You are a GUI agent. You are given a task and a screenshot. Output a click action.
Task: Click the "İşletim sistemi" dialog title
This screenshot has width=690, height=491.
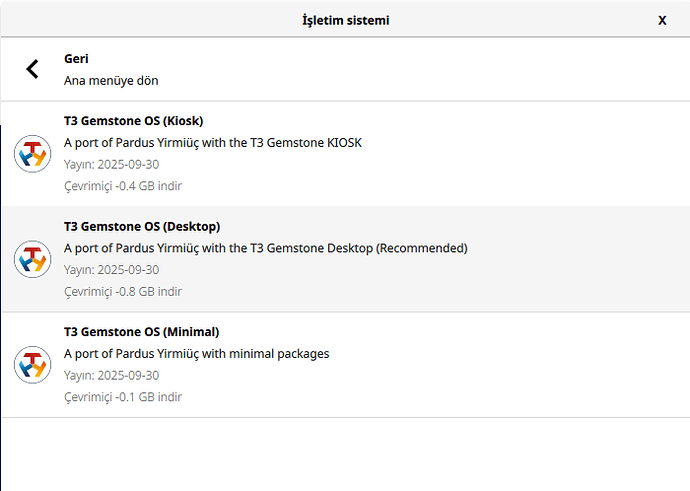pyautogui.click(x=345, y=20)
